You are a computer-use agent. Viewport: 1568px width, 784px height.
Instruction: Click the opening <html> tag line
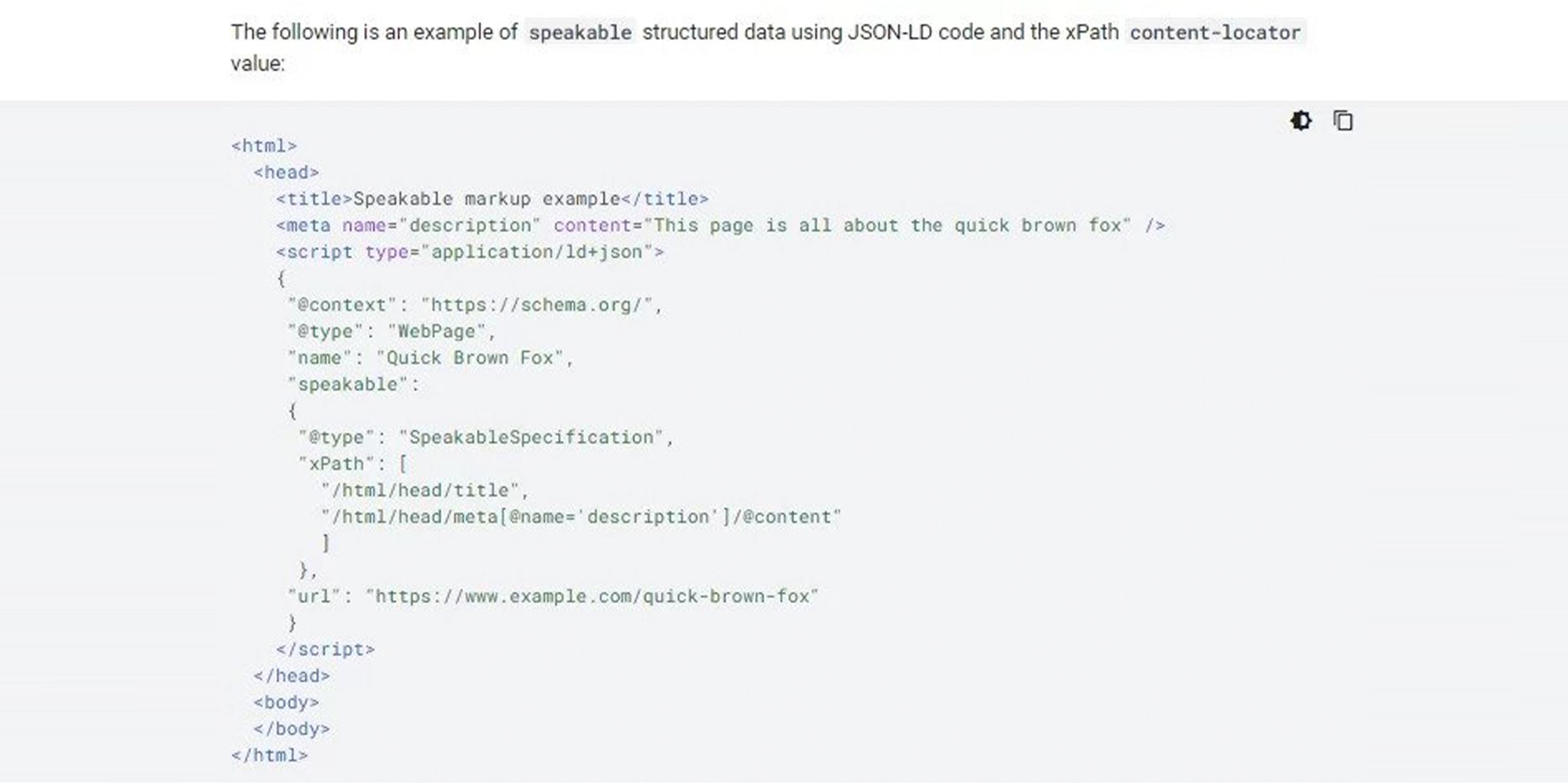point(264,146)
